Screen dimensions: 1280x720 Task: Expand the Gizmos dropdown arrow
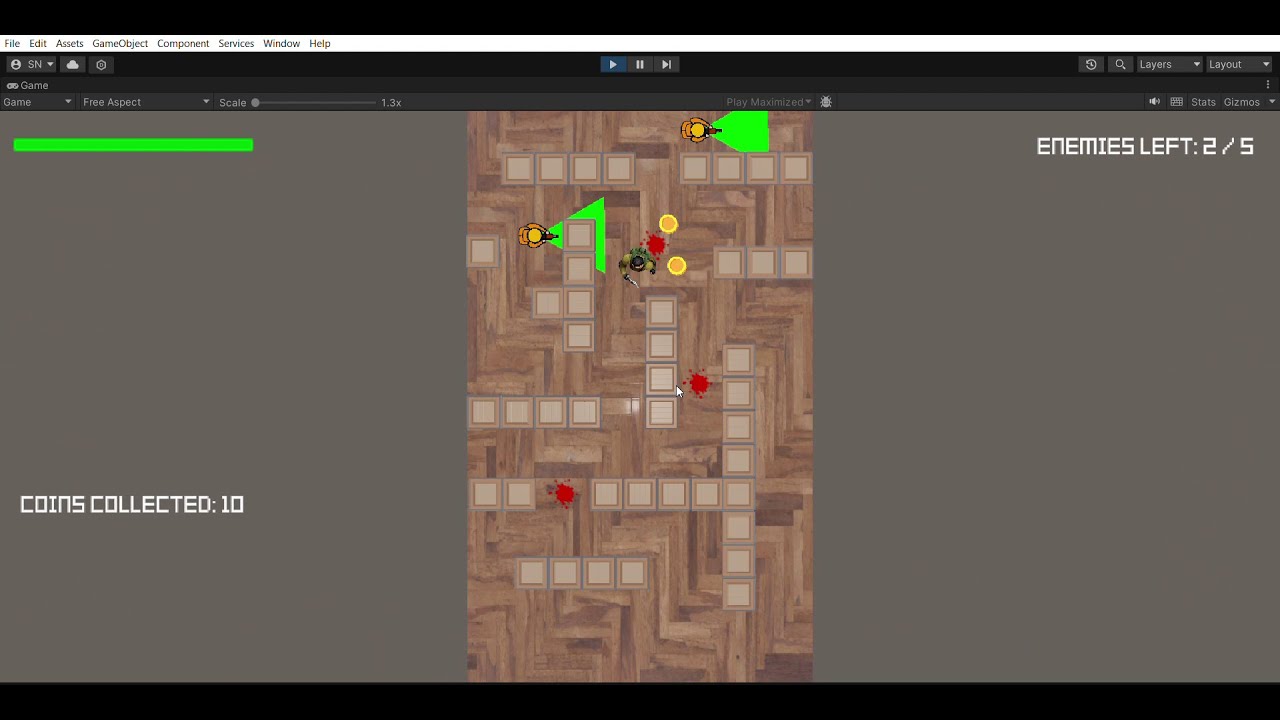coord(1272,102)
